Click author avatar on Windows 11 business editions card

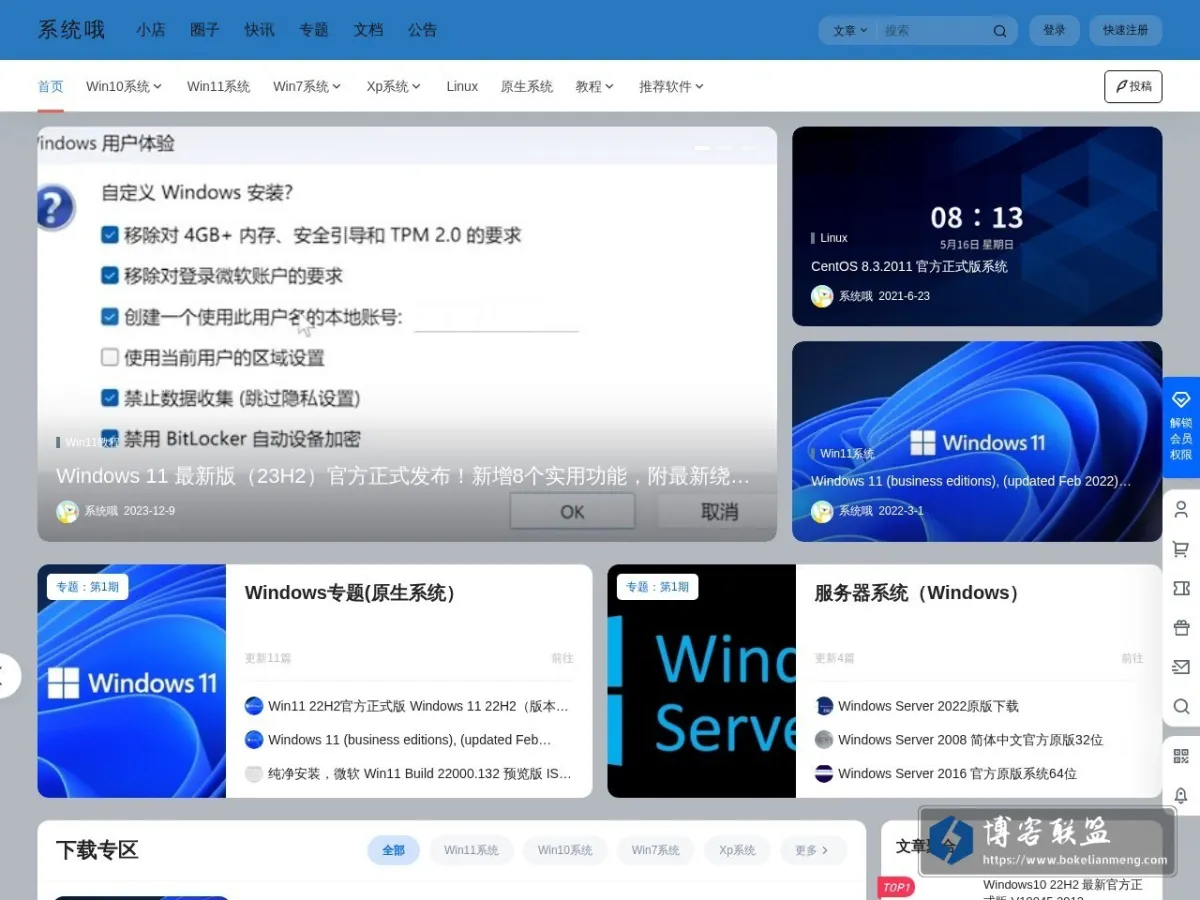(x=822, y=511)
